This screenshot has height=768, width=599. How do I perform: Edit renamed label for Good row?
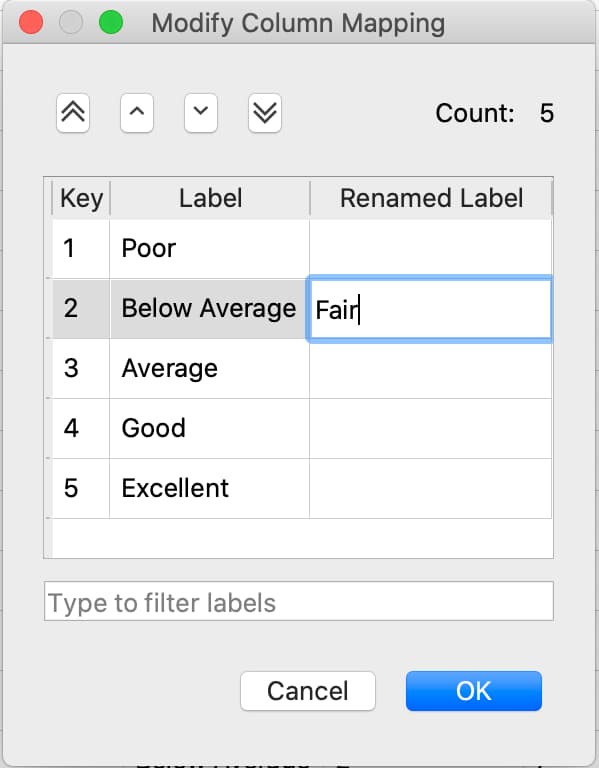pos(431,428)
